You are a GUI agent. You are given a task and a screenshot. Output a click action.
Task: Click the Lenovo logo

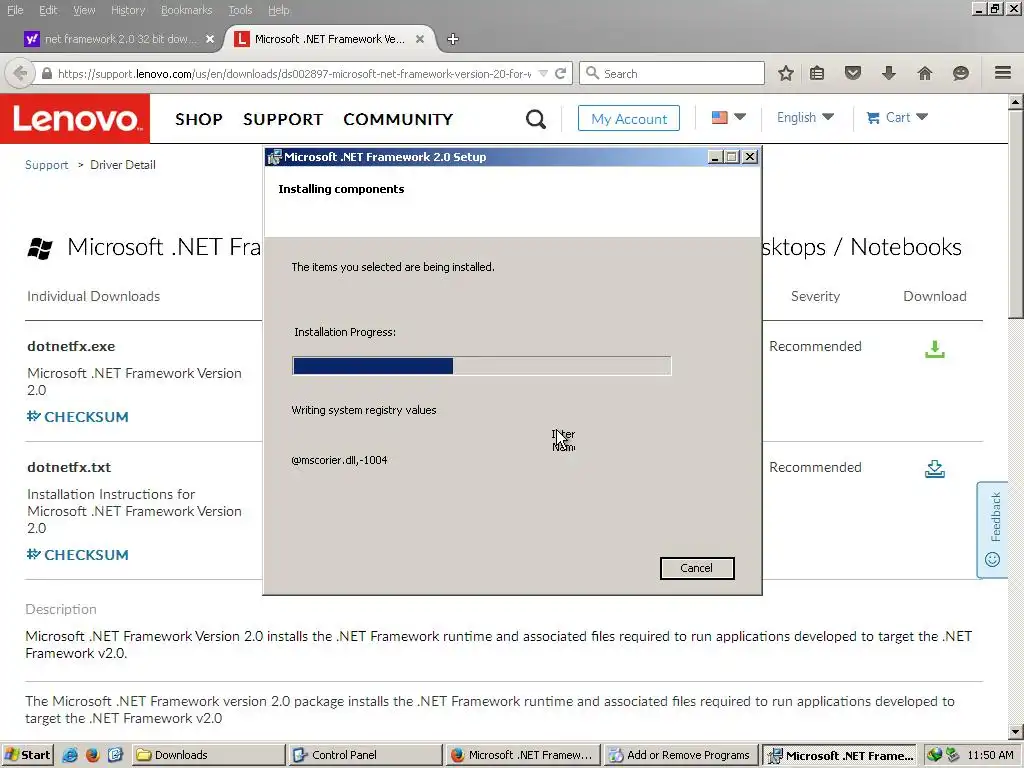(75, 119)
